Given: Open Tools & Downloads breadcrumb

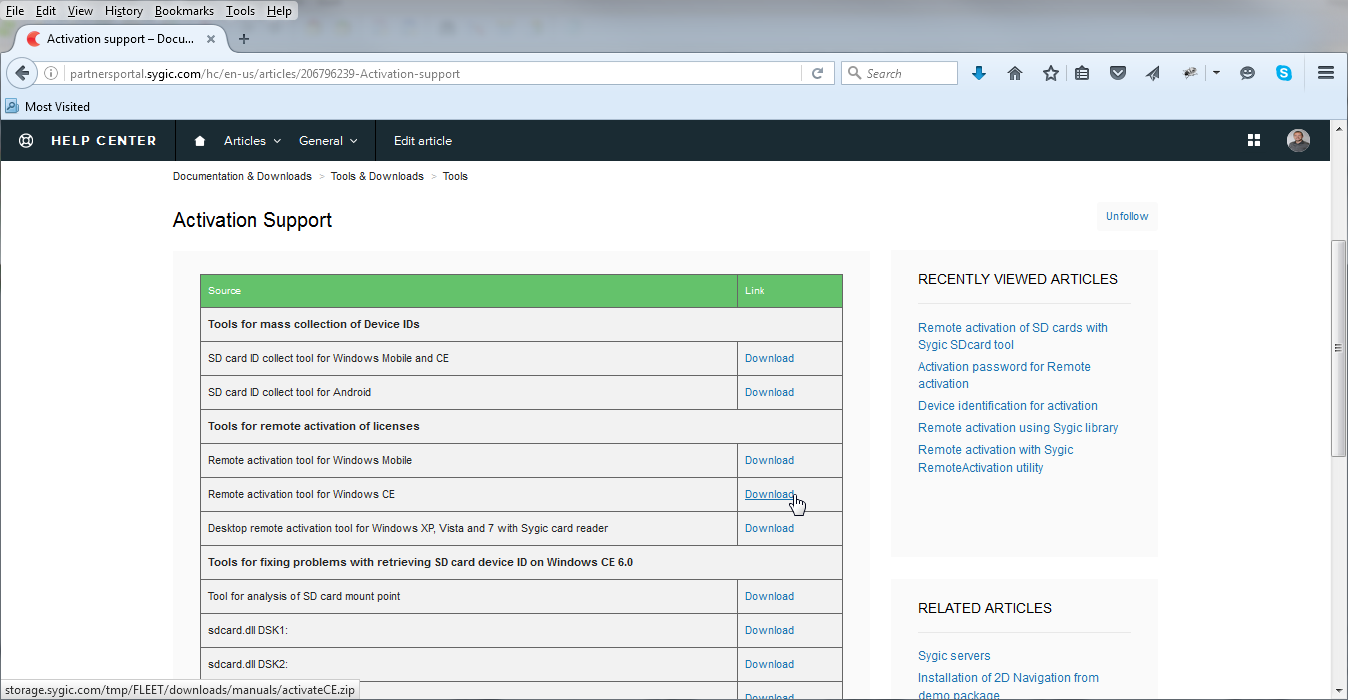Looking at the screenshot, I should click(x=377, y=176).
